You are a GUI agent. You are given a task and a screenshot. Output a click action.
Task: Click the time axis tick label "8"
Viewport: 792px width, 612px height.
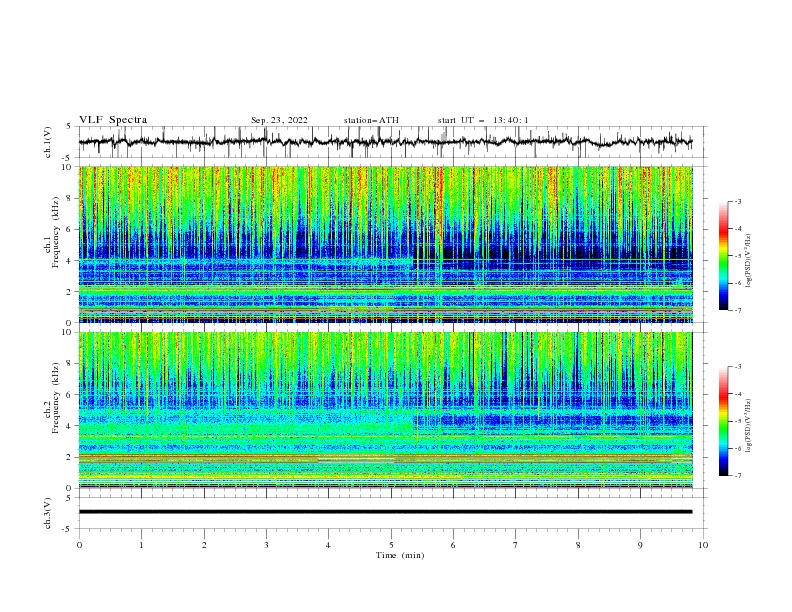click(x=578, y=545)
